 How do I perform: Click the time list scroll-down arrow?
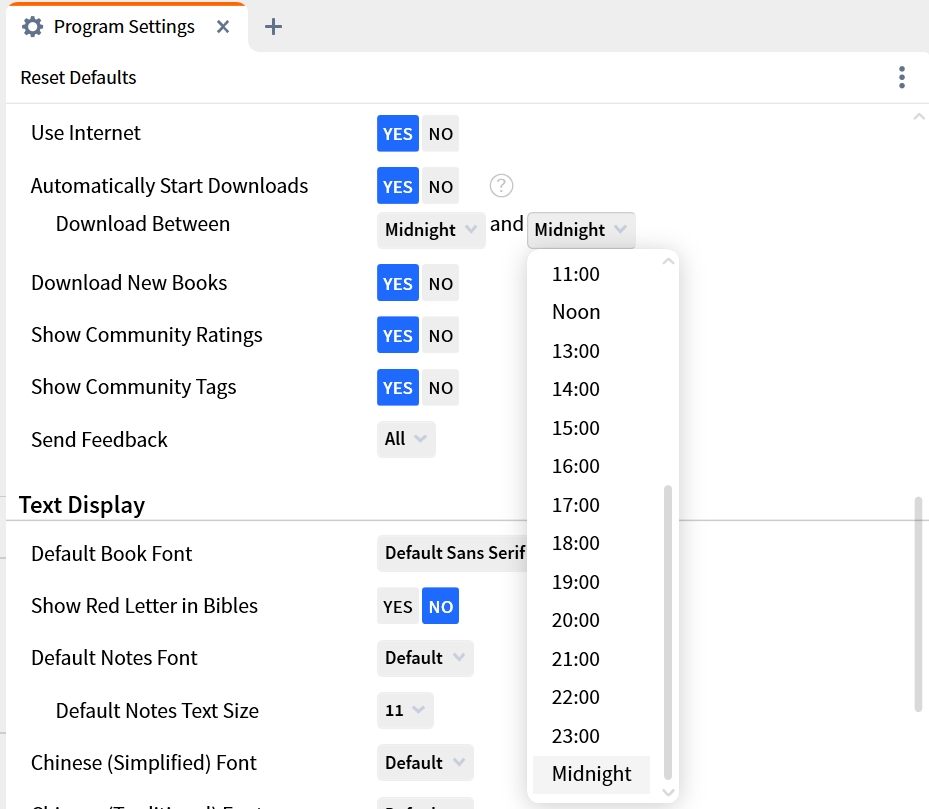pyautogui.click(x=668, y=792)
